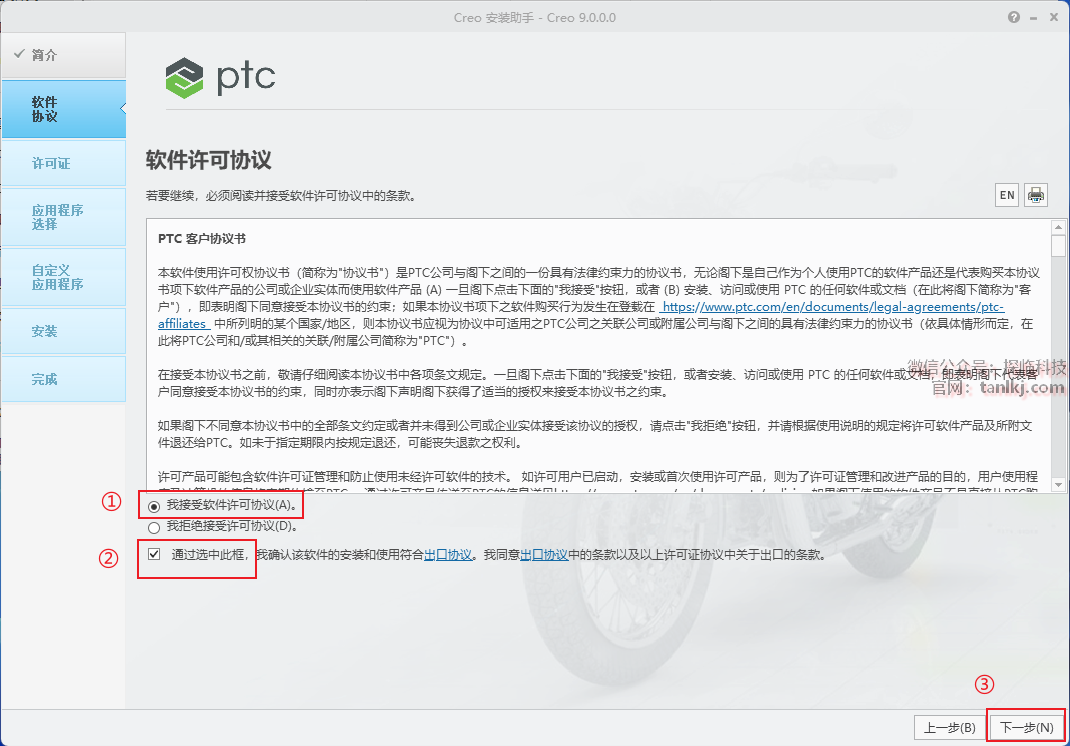
Task: Open the first 出口协议 link
Action: 448,555
